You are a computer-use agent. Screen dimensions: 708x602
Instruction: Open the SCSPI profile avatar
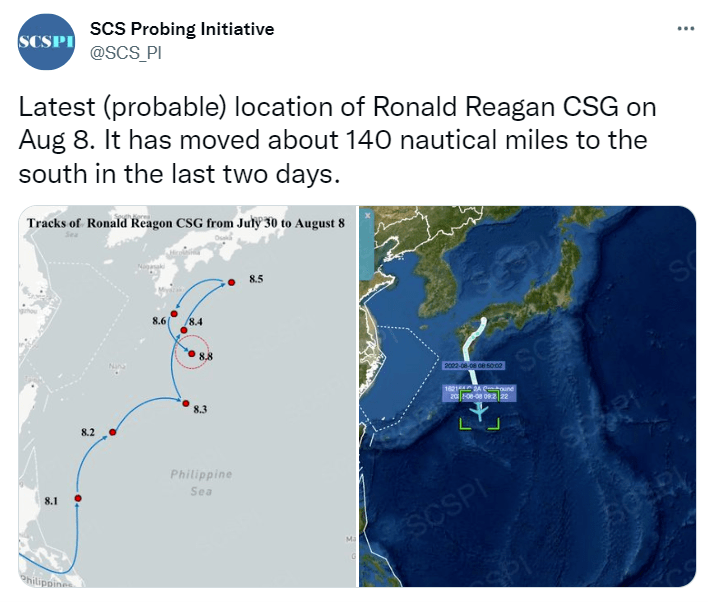[46, 42]
